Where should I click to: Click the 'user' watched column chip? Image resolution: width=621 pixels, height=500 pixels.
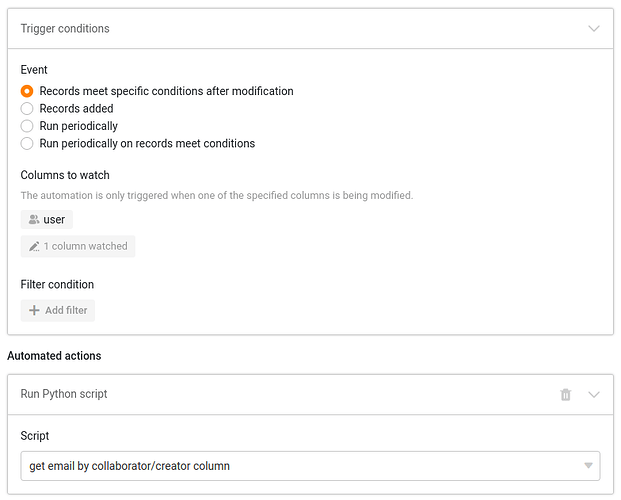(x=47, y=220)
